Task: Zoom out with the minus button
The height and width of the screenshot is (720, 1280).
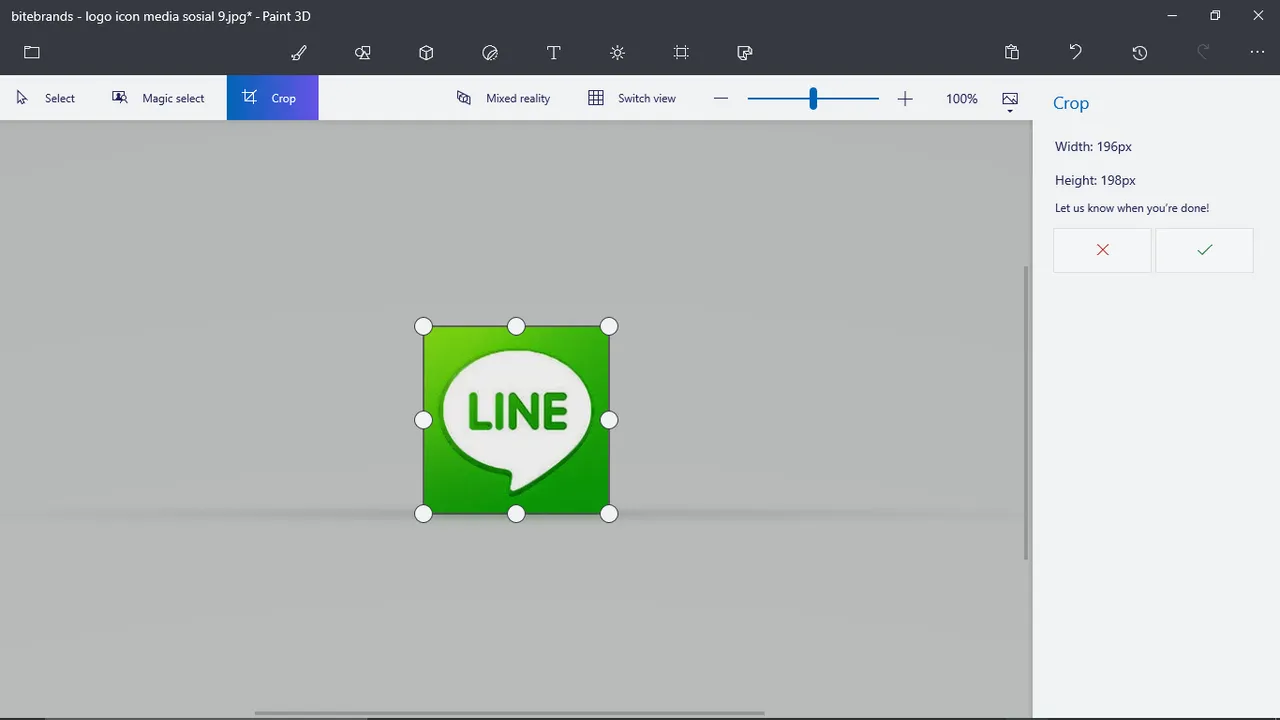Action: coord(721,98)
